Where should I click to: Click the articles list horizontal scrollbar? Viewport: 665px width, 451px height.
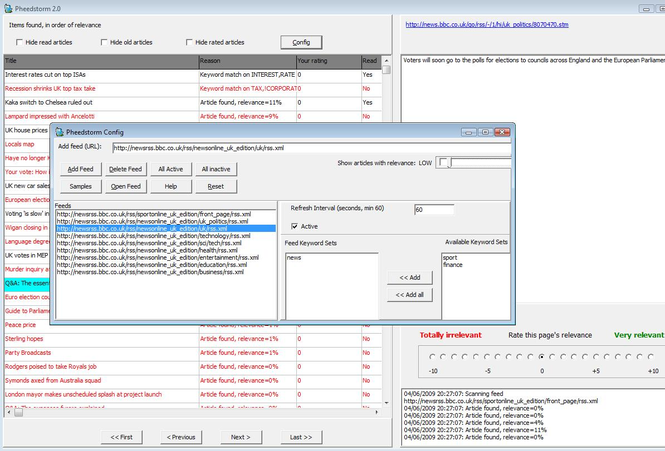coord(193,412)
